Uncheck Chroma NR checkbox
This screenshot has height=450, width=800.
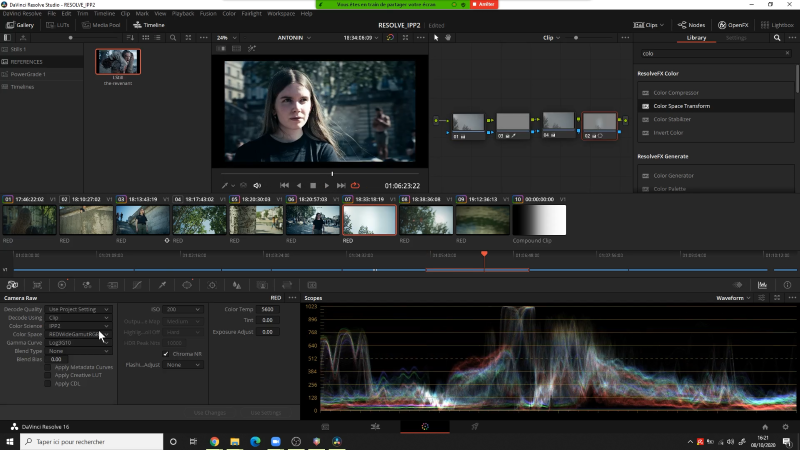166,354
